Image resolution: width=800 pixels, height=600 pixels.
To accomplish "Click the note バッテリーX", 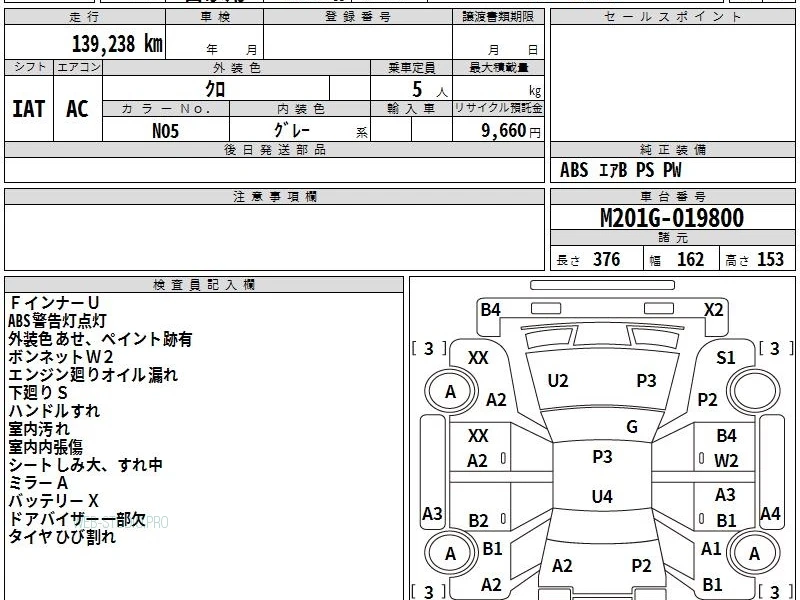I will click(x=54, y=501).
